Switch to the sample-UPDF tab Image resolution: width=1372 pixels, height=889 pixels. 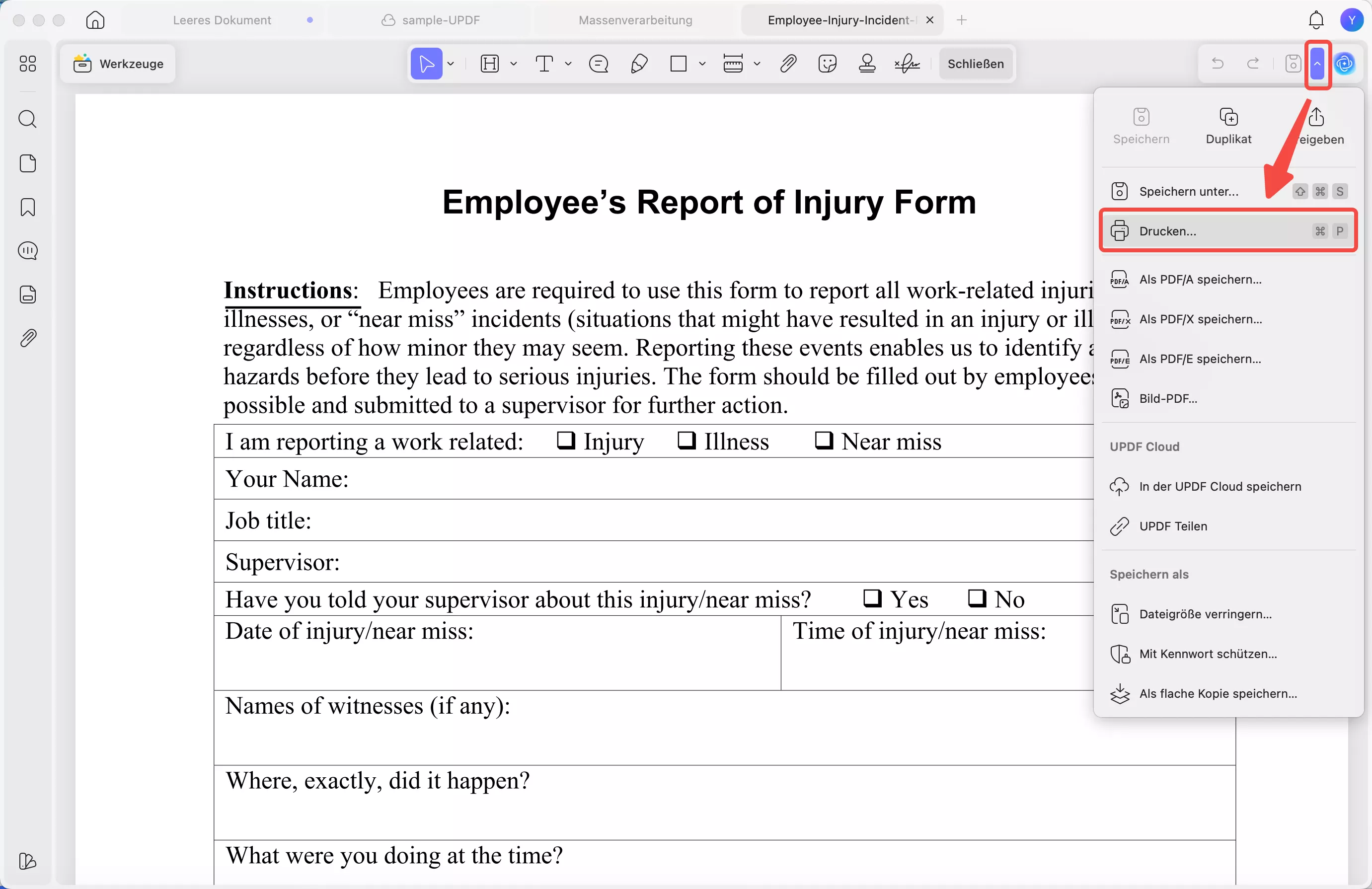click(441, 20)
